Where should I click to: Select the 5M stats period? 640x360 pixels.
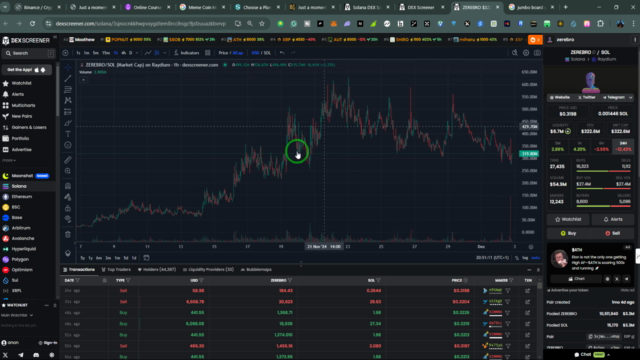click(x=558, y=146)
